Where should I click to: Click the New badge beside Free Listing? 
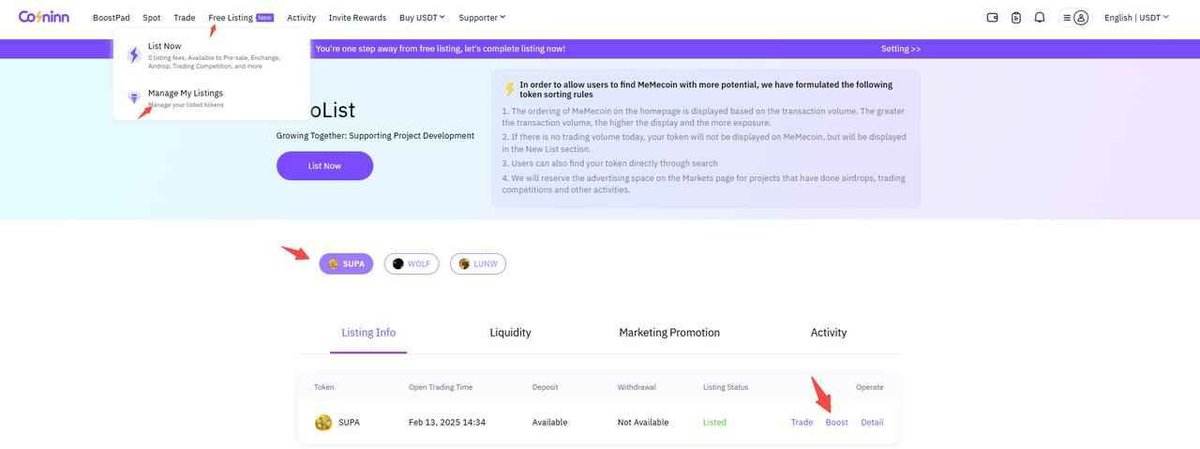[x=264, y=17]
